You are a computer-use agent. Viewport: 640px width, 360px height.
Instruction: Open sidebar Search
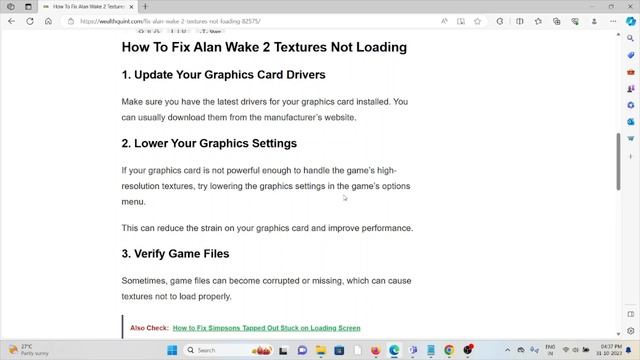(631, 38)
